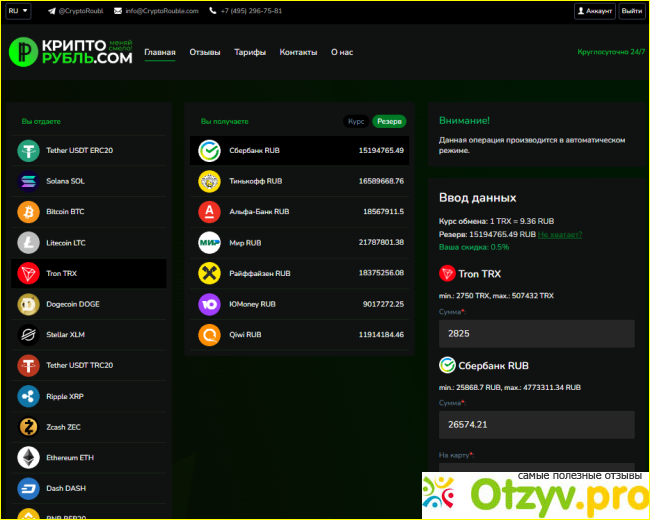Select the Райффайзен RUB row
The height and width of the screenshot is (520, 650).
[x=301, y=273]
